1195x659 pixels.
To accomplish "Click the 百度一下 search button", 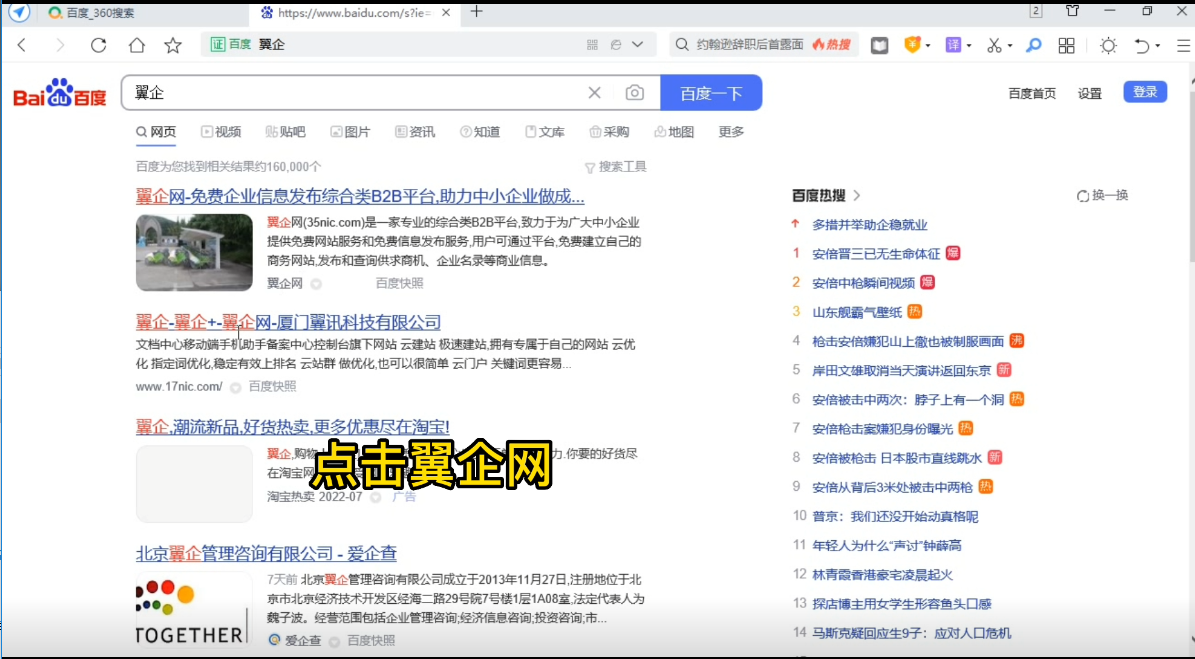I will click(711, 93).
